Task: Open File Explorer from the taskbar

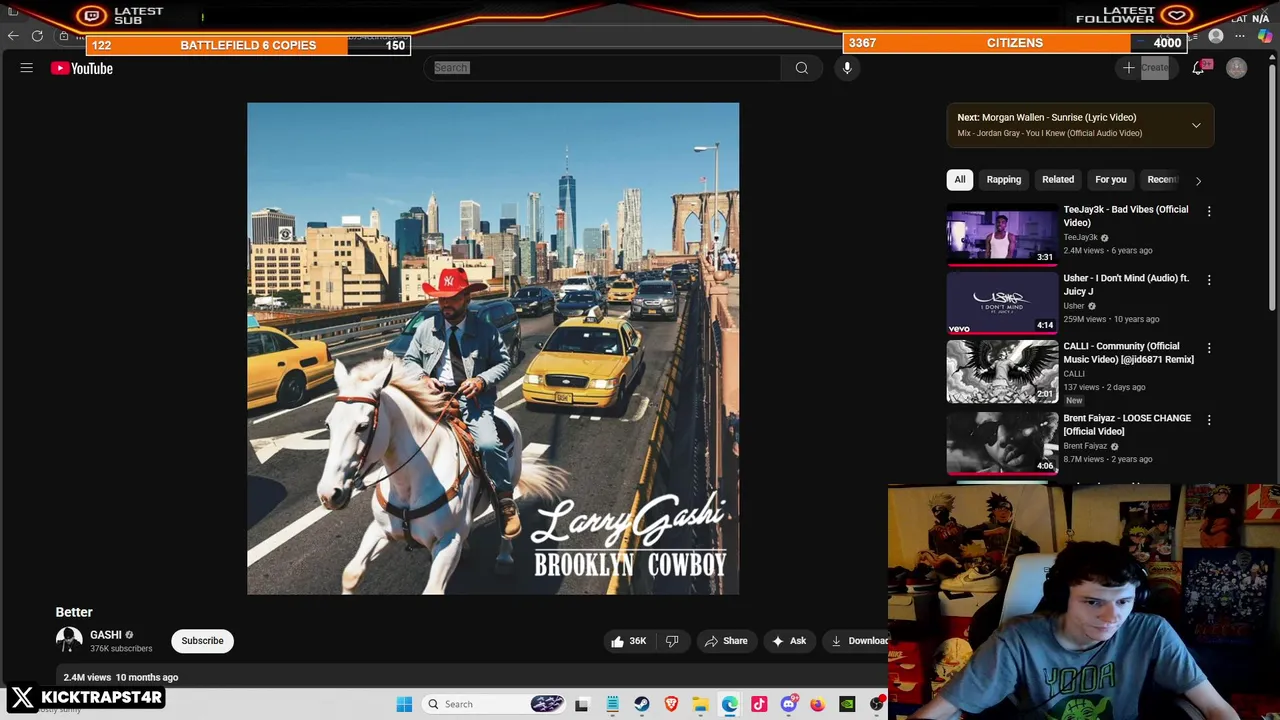Action: (701, 704)
